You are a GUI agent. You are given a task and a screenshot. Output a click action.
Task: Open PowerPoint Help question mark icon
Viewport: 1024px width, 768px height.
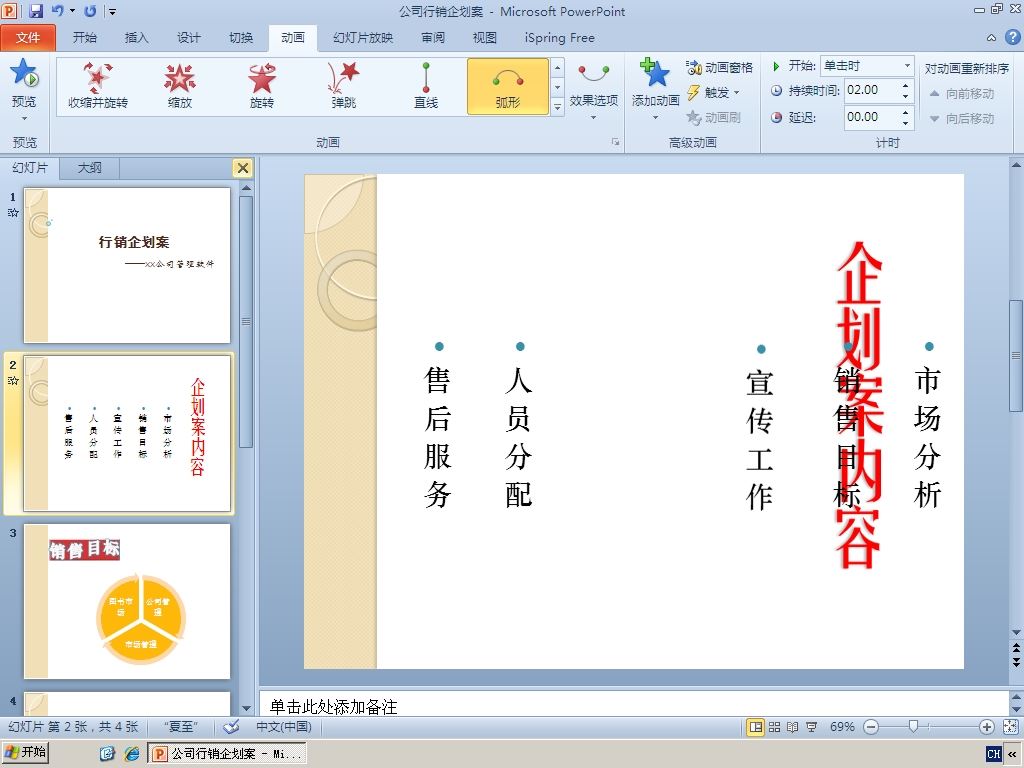tap(1012, 37)
